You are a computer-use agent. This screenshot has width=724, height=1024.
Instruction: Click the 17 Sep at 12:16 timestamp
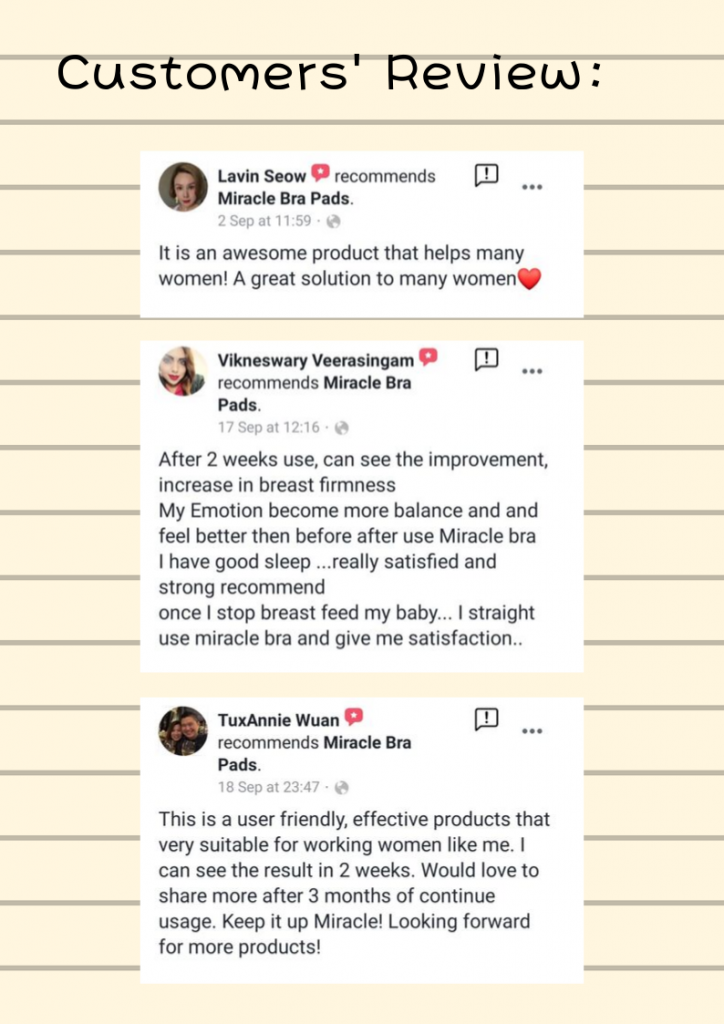point(268,428)
